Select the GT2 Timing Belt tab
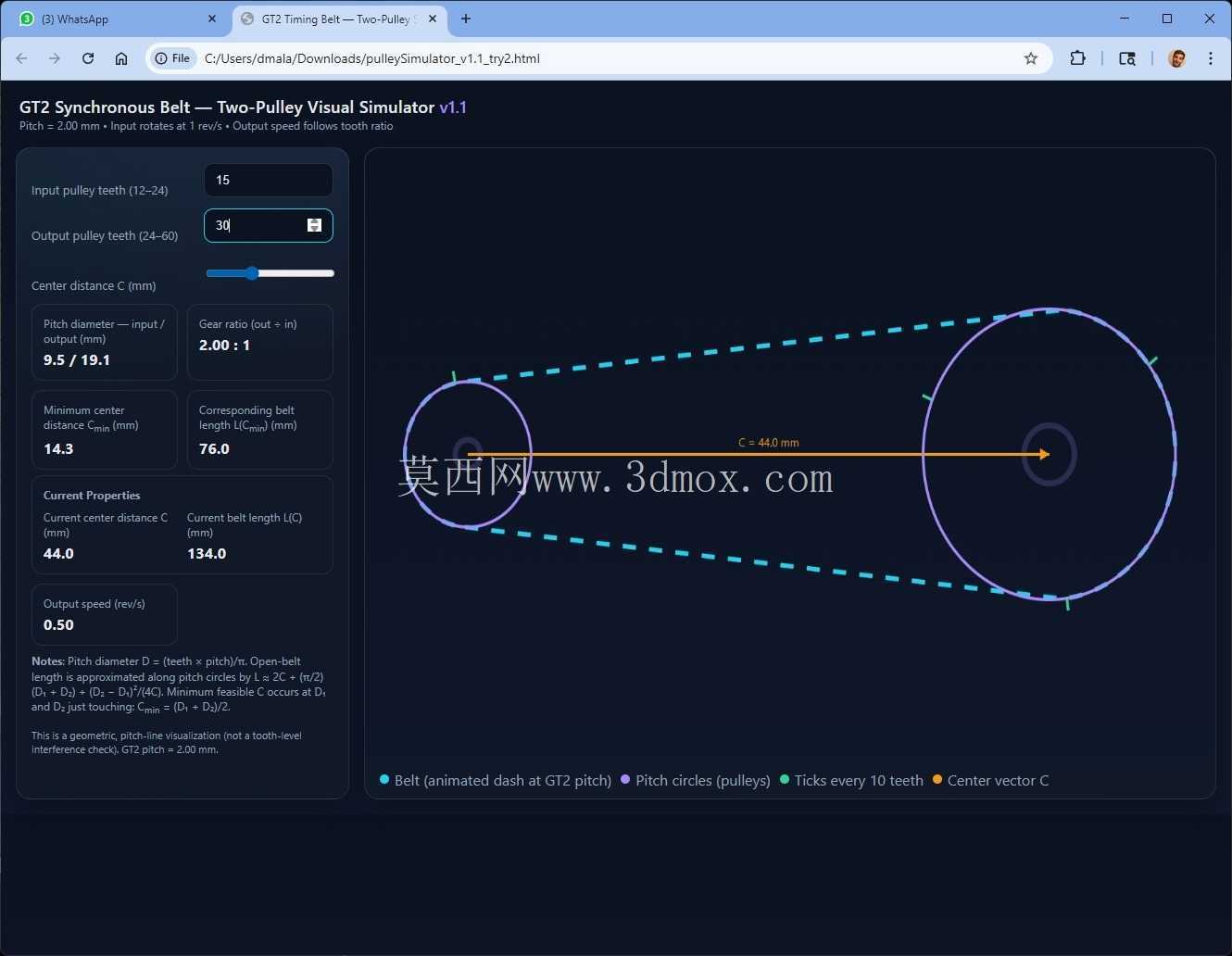The width and height of the screenshot is (1232, 956). pyautogui.click(x=338, y=19)
